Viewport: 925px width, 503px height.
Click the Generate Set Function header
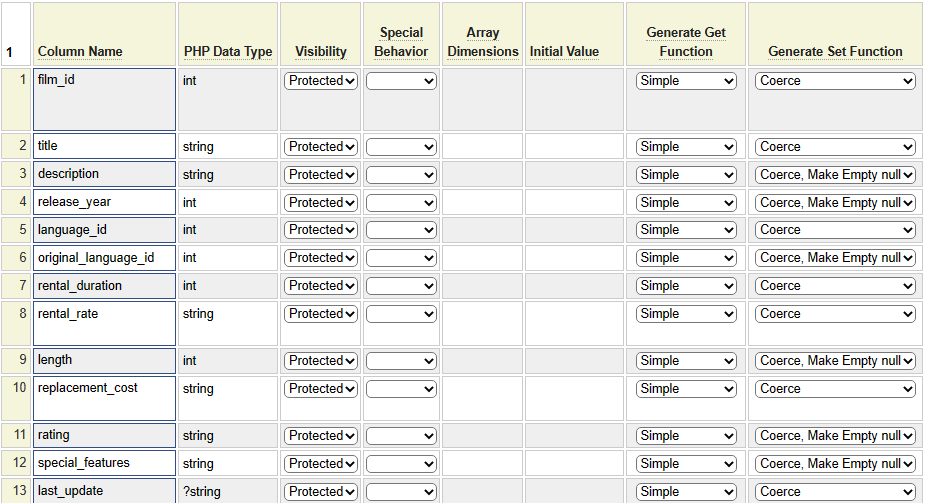pos(835,52)
